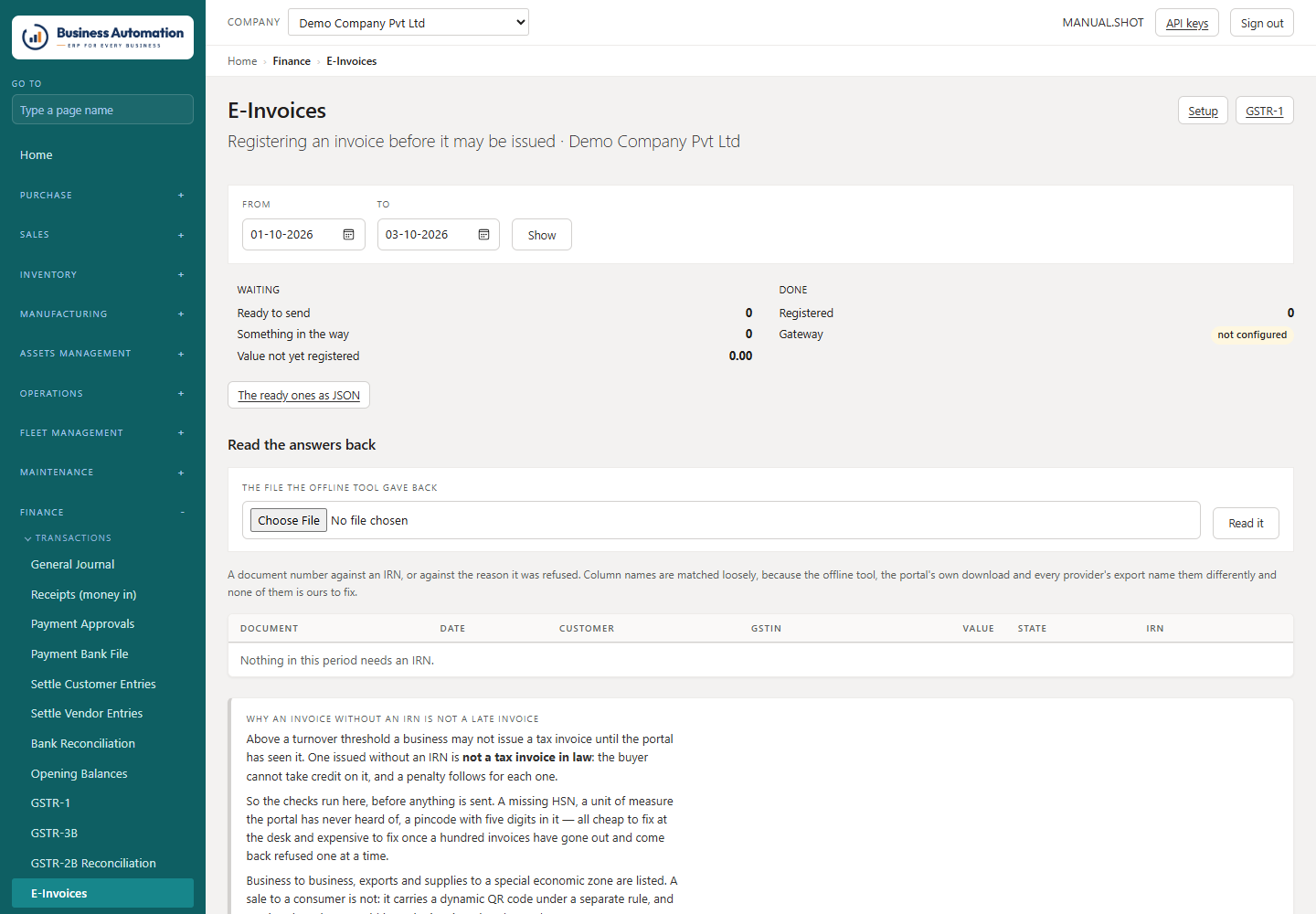Open Opening Balances page
Screen dimensions: 1316x914
[102, 774]
